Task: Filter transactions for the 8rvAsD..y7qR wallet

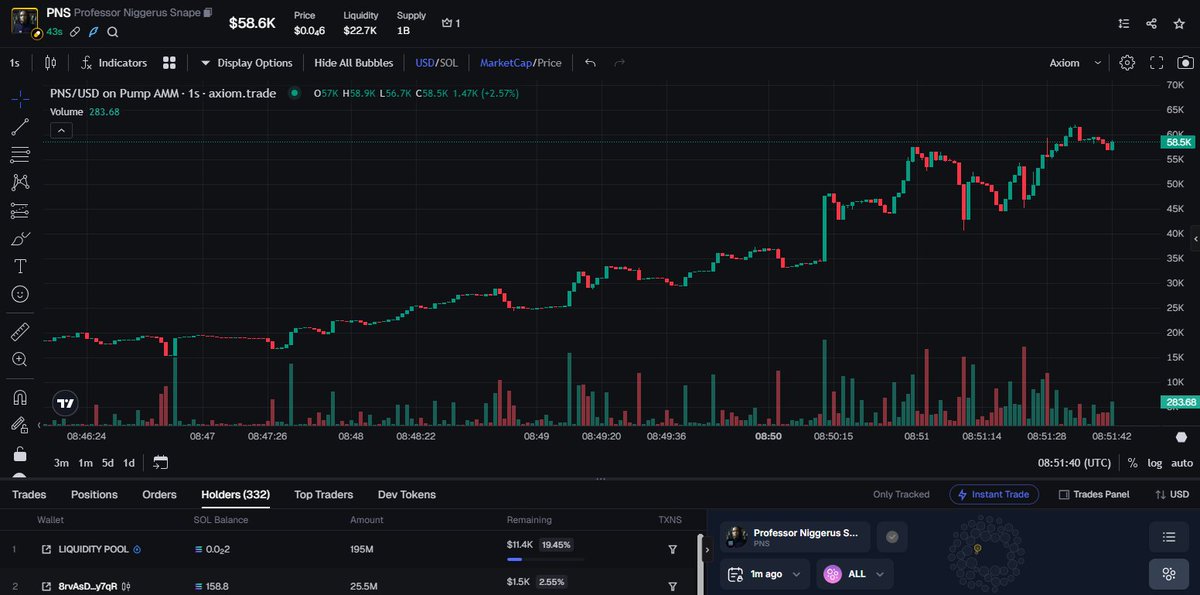Action: pyautogui.click(x=672, y=585)
